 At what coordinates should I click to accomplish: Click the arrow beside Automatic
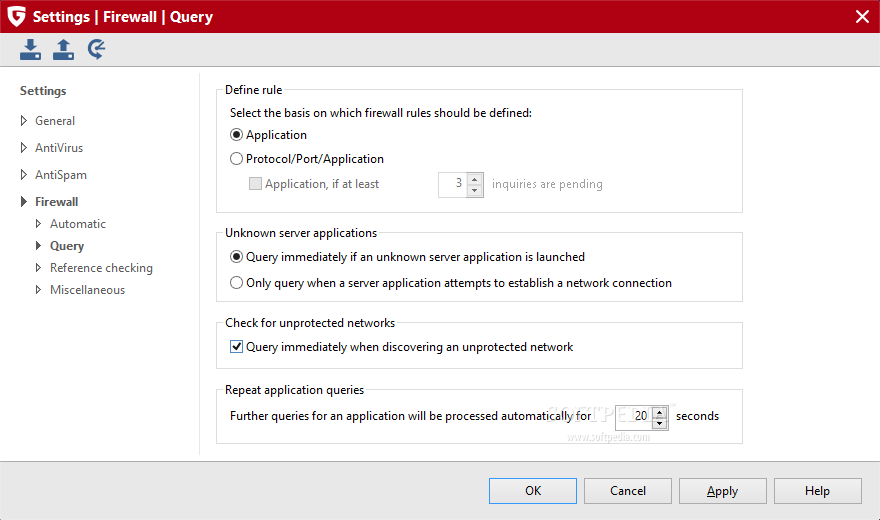(x=38, y=223)
